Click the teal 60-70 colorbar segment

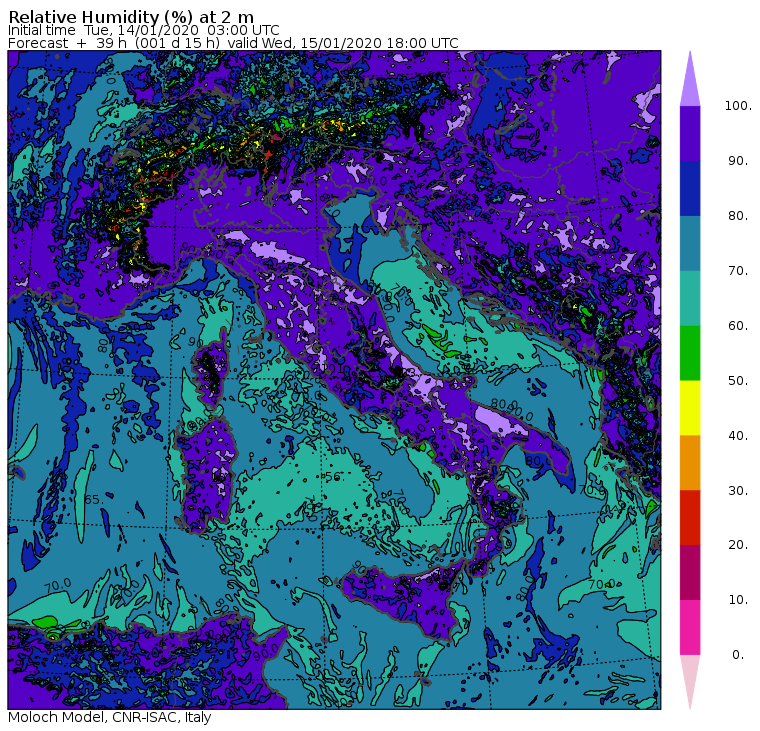690,298
